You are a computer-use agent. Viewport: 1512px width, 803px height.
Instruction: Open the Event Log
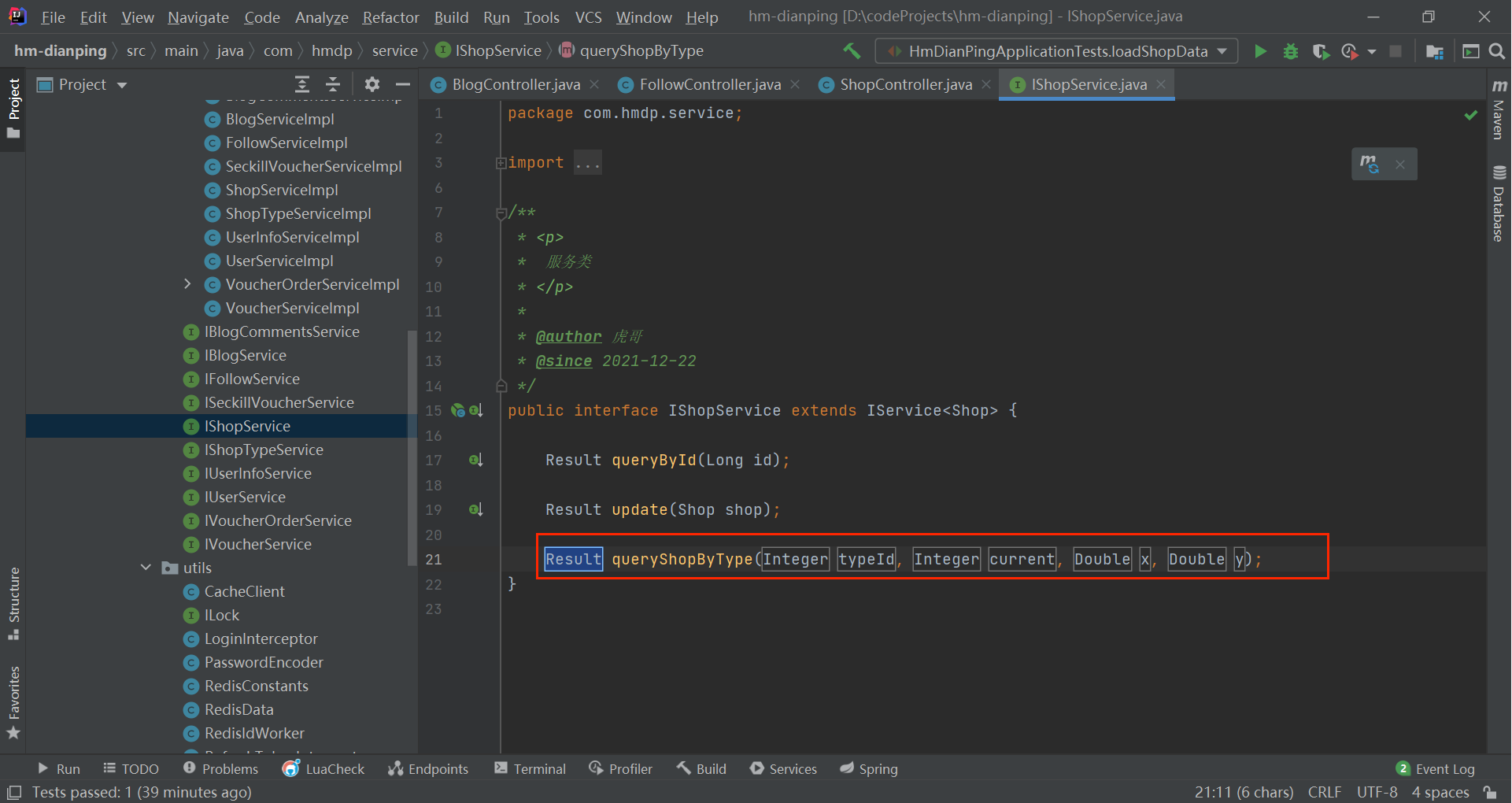[1436, 769]
